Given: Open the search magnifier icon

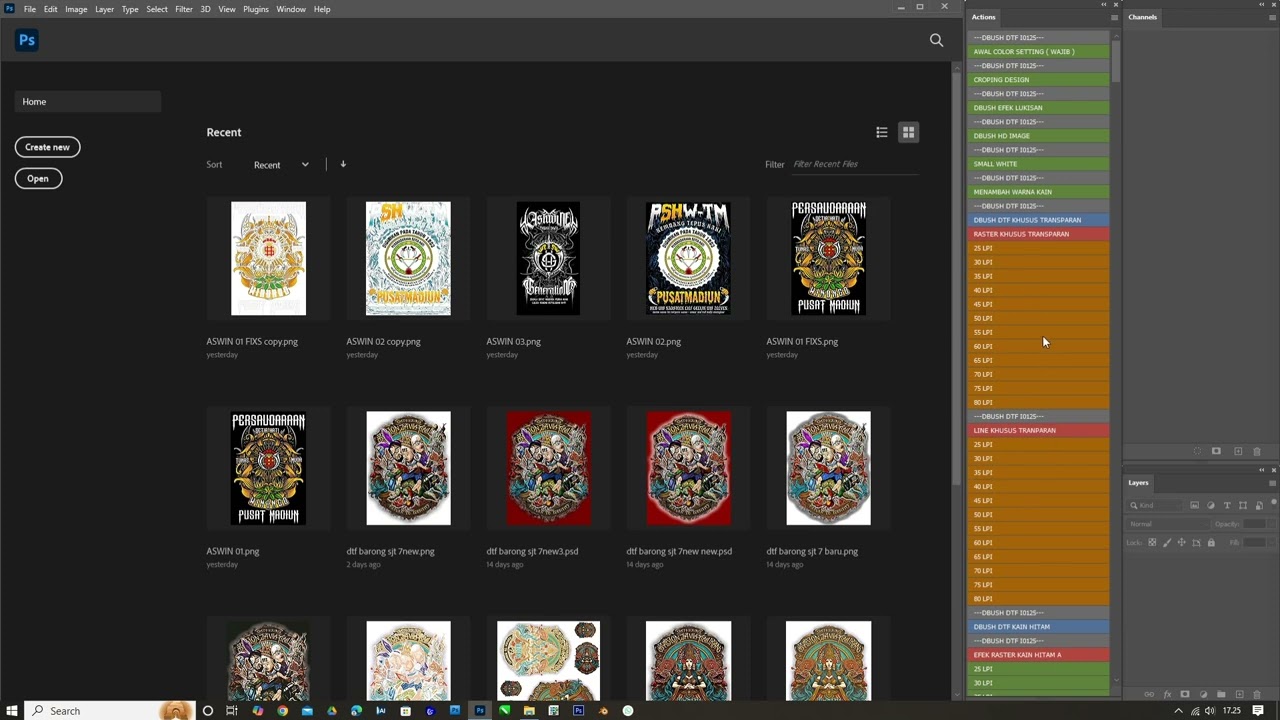Looking at the screenshot, I should tap(936, 40).
